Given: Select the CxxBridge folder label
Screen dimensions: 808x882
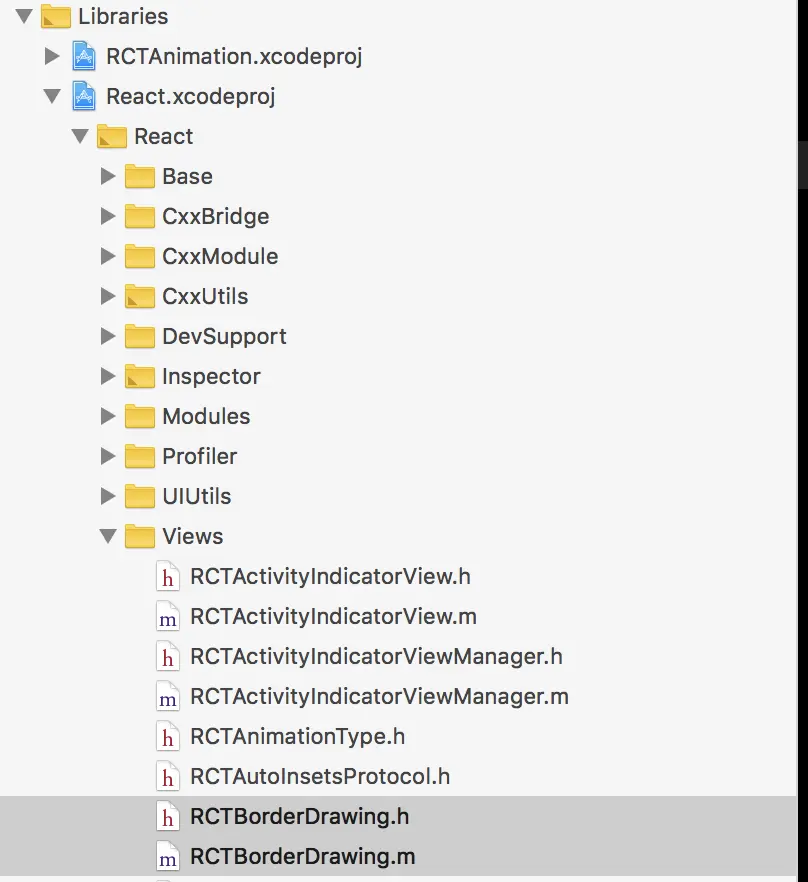Looking at the screenshot, I should click(216, 217).
